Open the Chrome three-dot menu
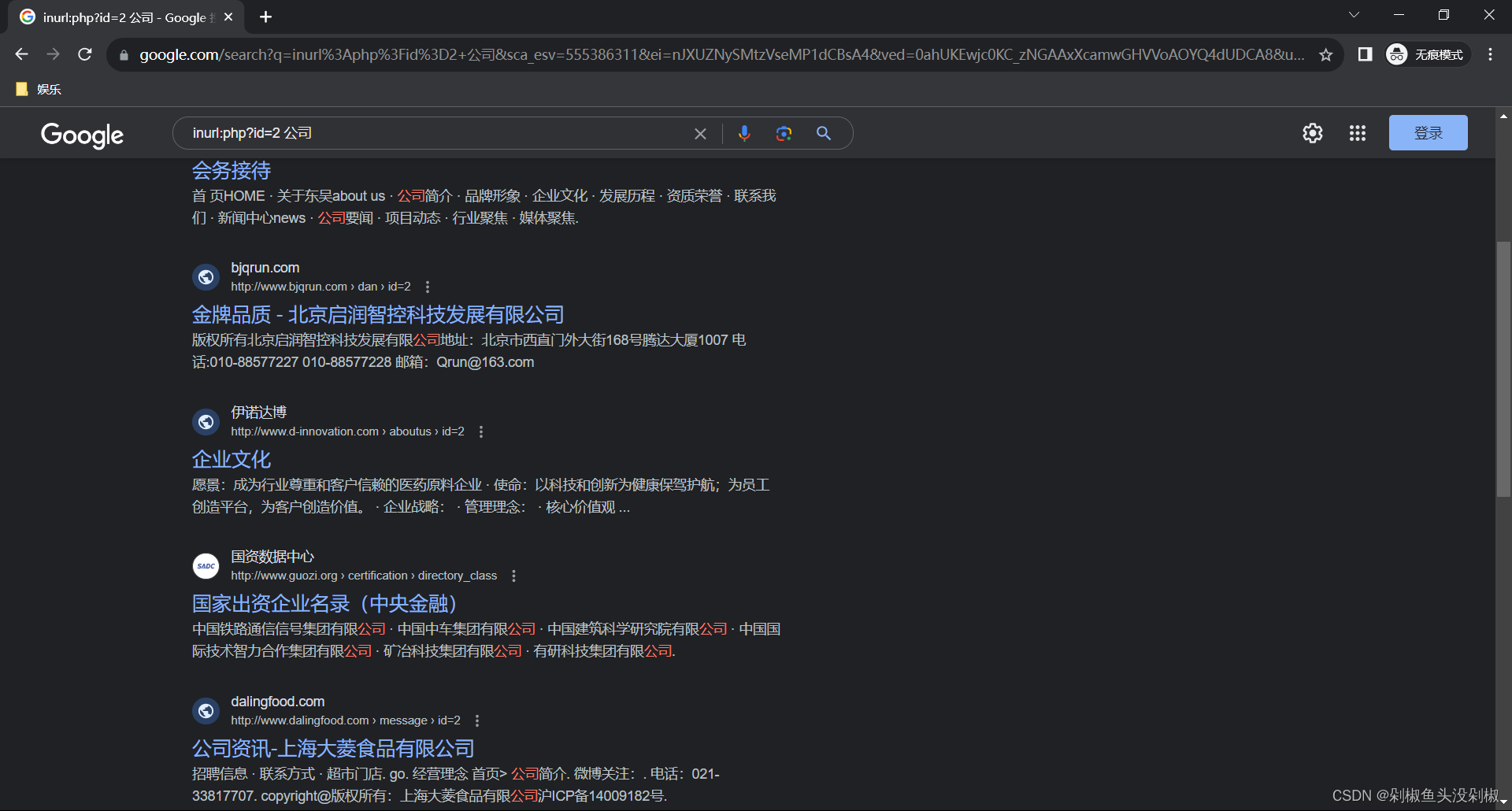This screenshot has height=811, width=1512. tap(1489, 54)
